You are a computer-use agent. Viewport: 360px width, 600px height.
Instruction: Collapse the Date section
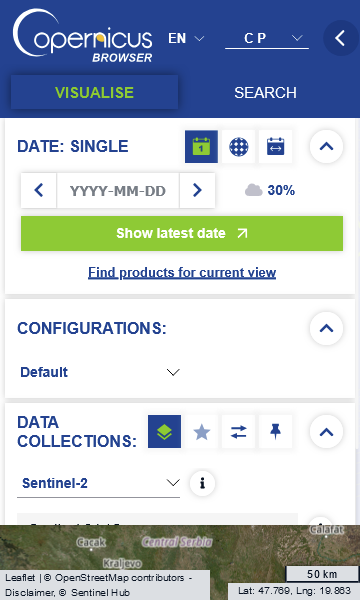pyautogui.click(x=326, y=147)
